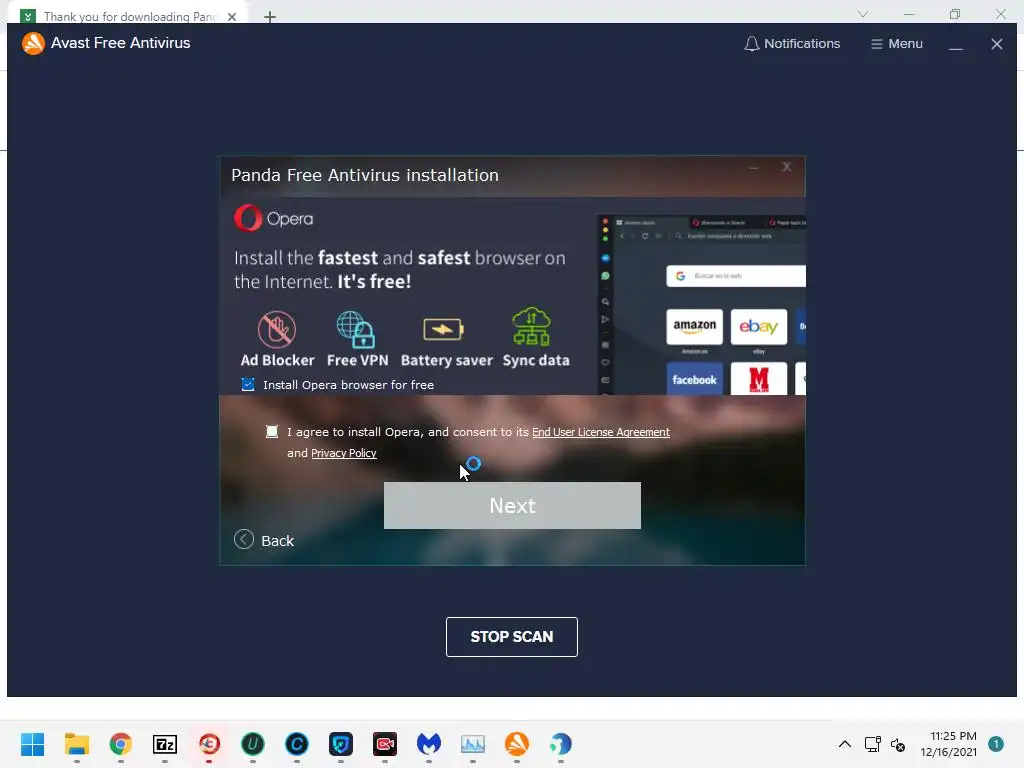The image size is (1024, 768).
Task: Open the notification count badge
Action: pyautogui.click(x=996, y=744)
